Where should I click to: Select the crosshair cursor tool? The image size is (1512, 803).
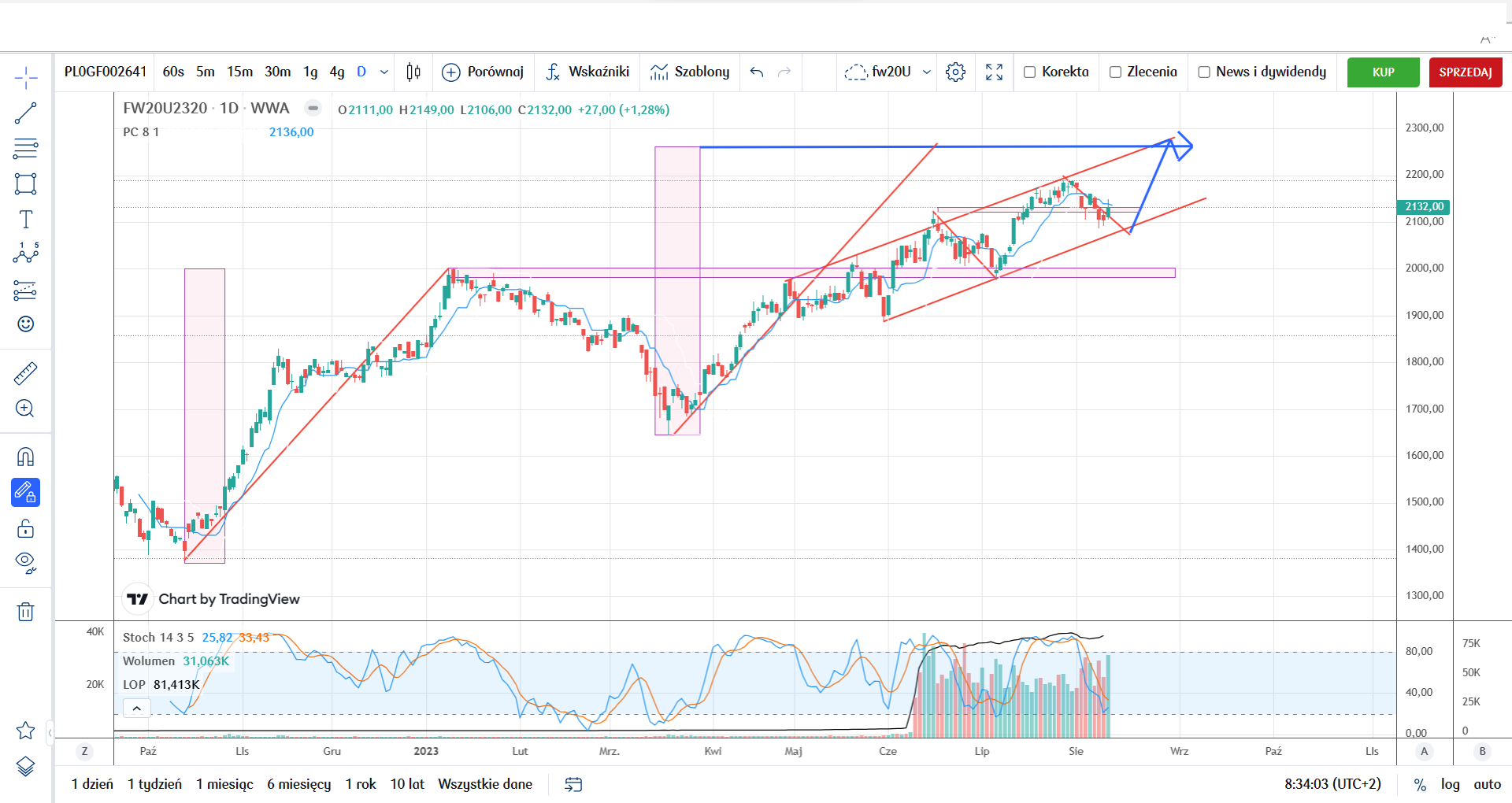click(x=26, y=77)
